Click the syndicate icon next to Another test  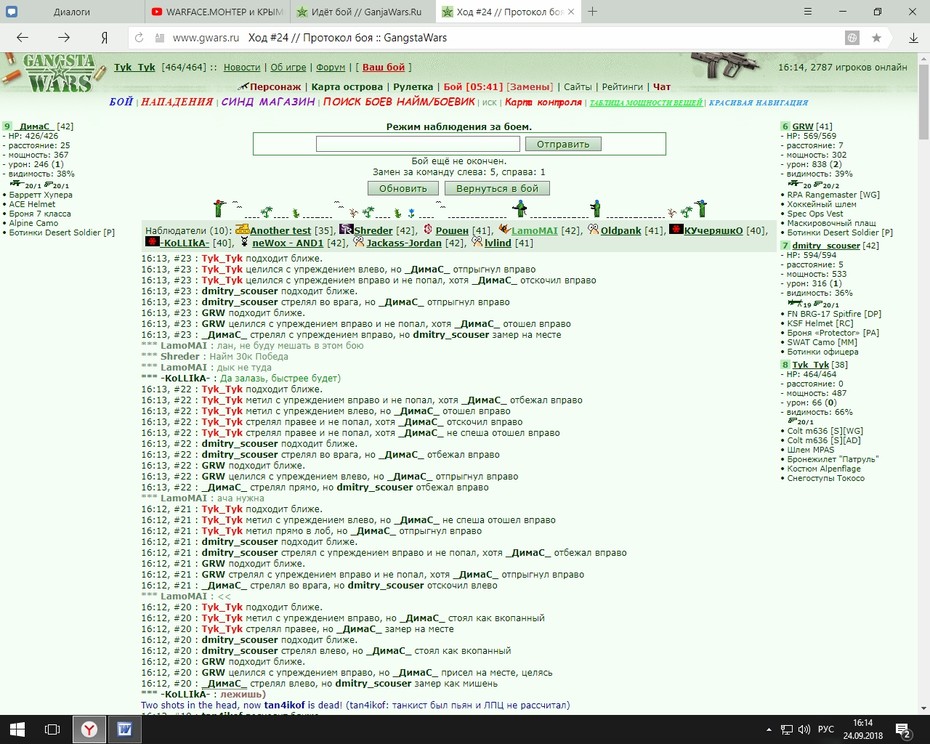coord(242,229)
